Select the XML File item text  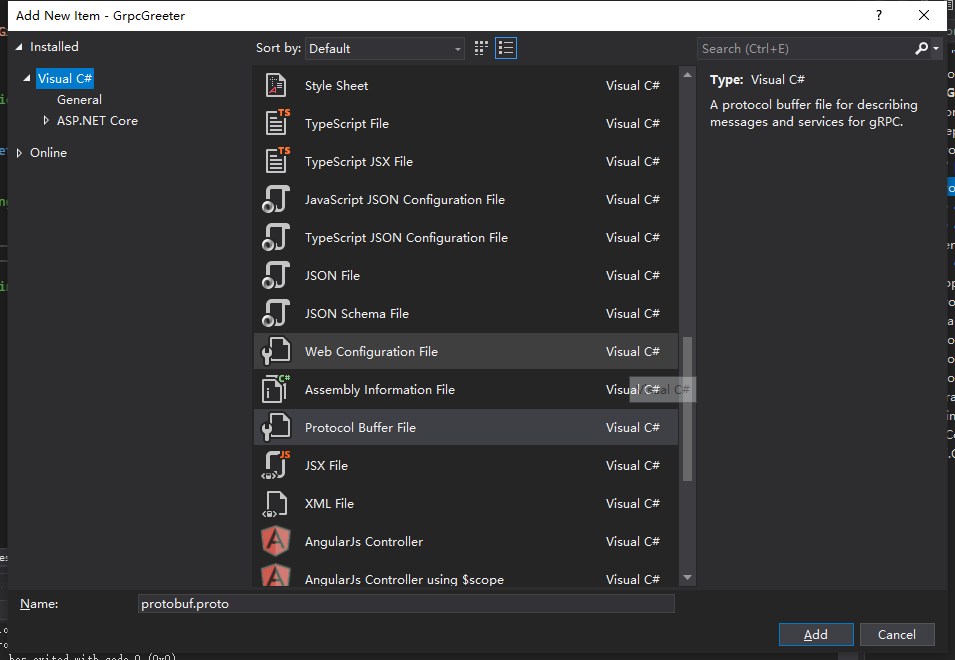click(329, 504)
